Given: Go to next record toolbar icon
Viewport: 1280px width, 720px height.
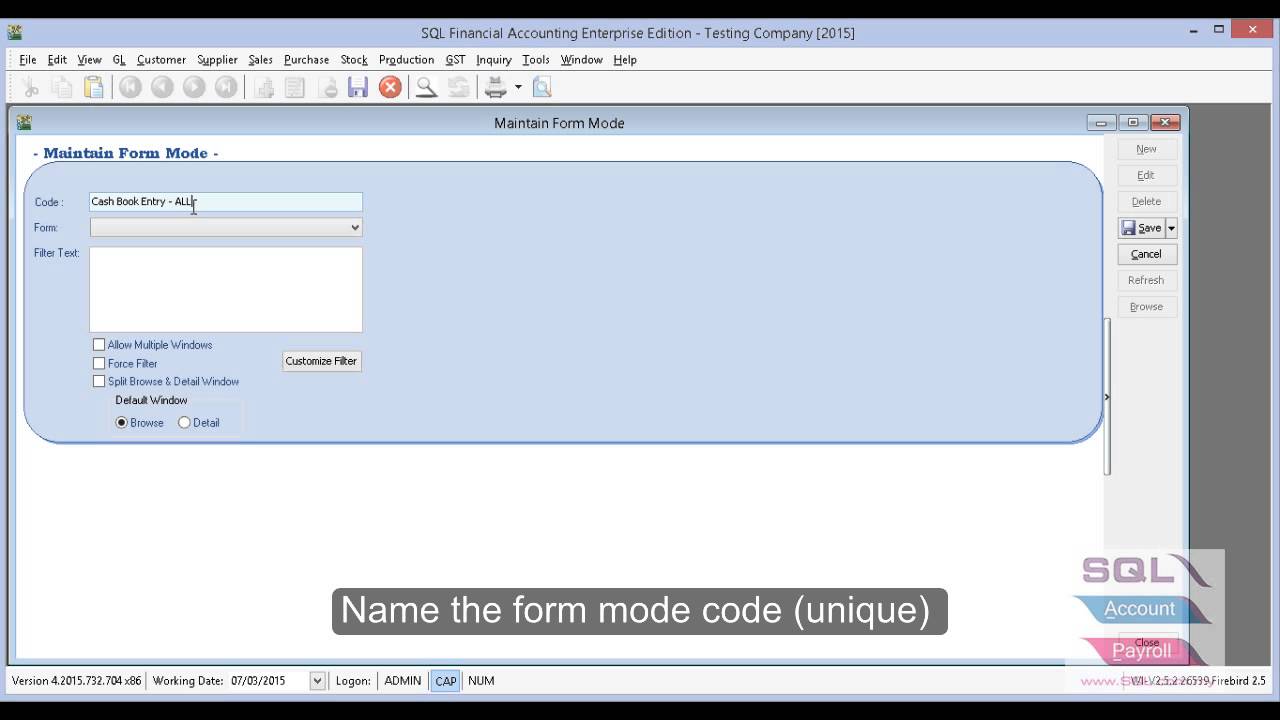Looking at the screenshot, I should (194, 87).
